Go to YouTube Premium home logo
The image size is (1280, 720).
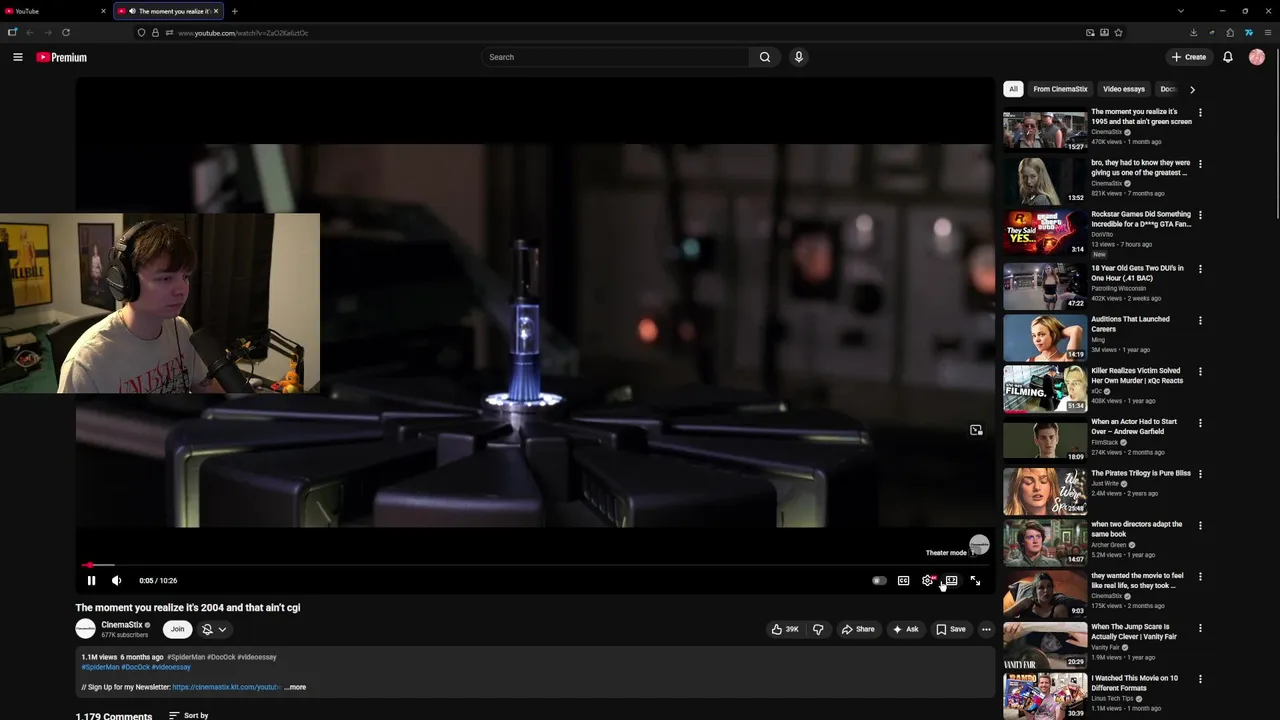(62, 57)
